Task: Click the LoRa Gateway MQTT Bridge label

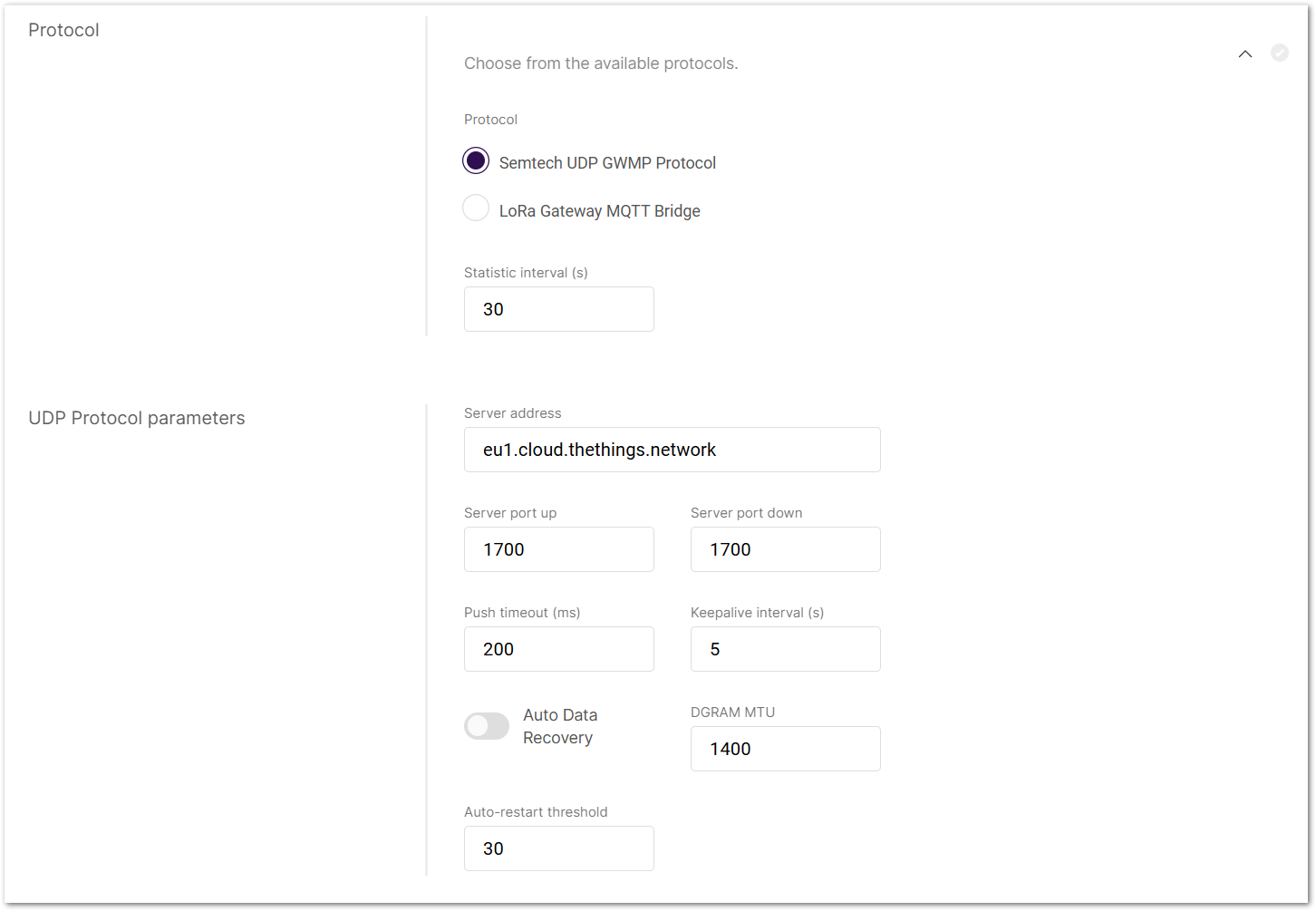Action: tap(599, 210)
